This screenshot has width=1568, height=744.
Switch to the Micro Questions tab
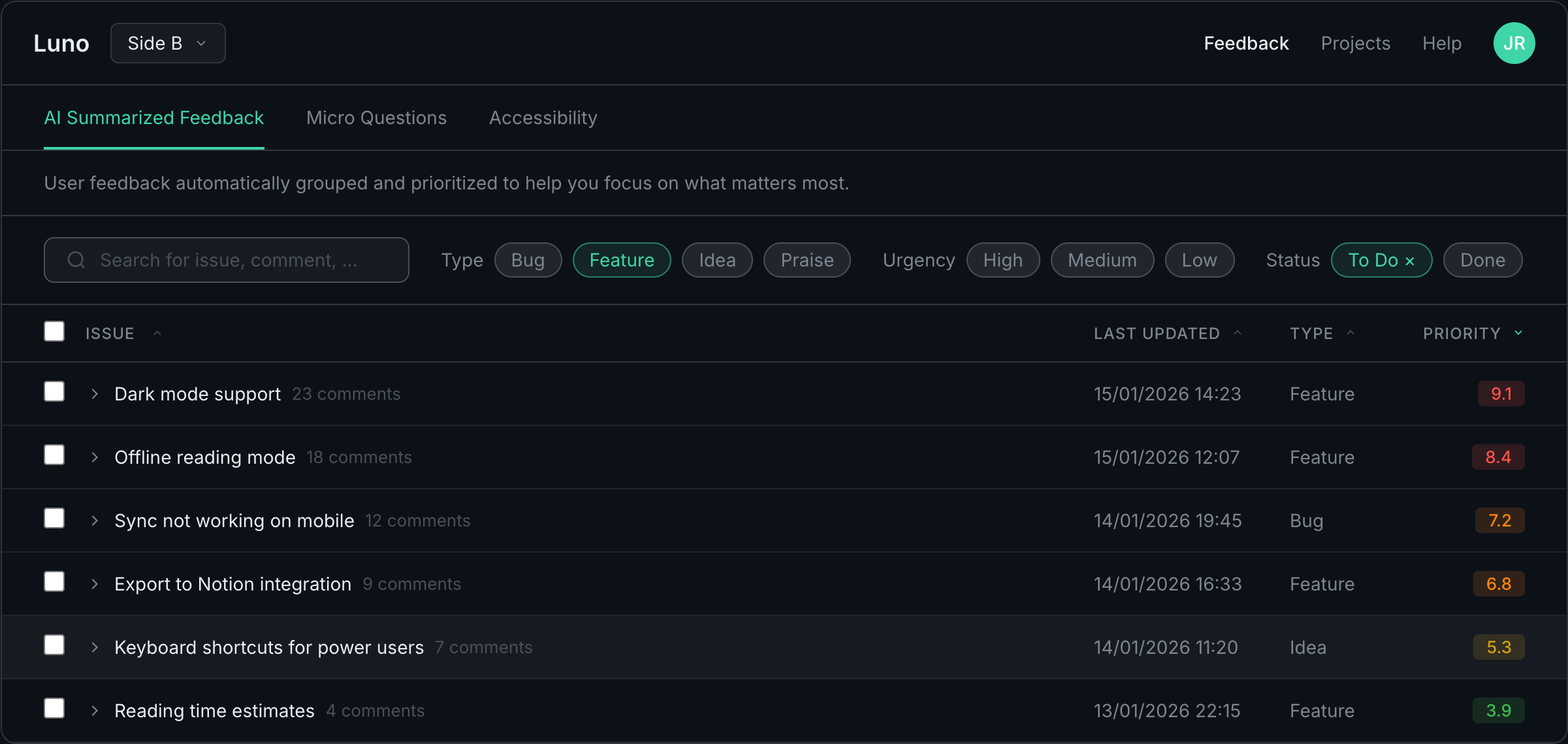(x=376, y=118)
